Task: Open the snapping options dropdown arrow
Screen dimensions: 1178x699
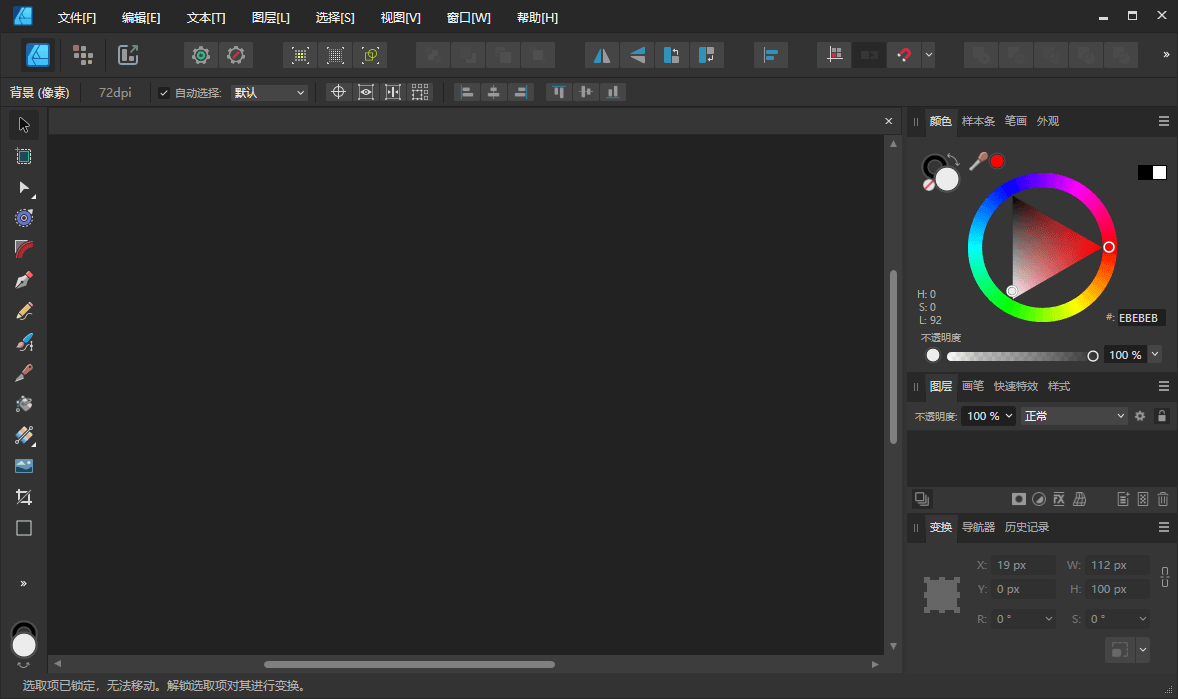Action: (x=927, y=55)
